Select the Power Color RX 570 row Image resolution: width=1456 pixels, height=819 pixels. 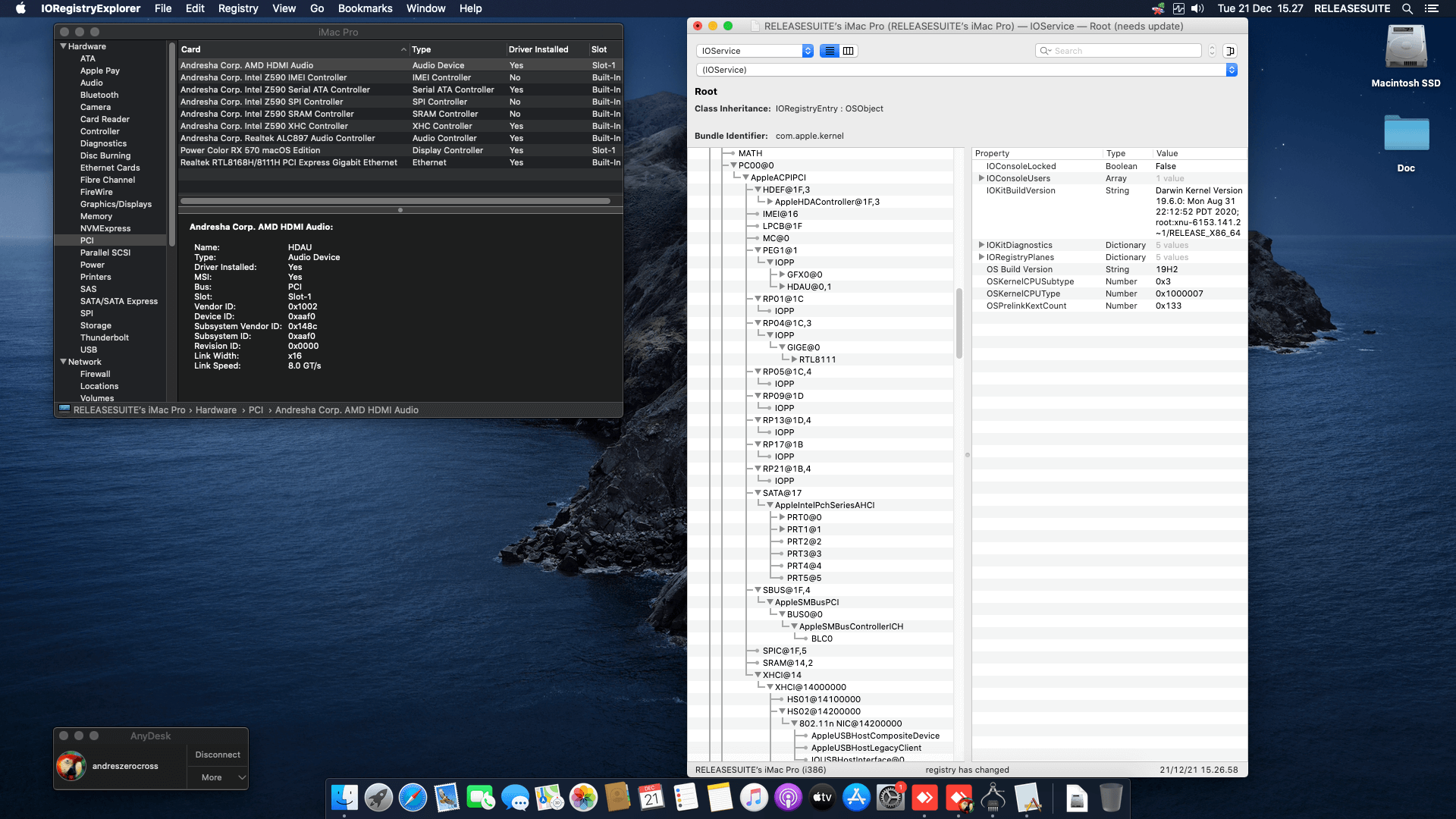pos(400,150)
